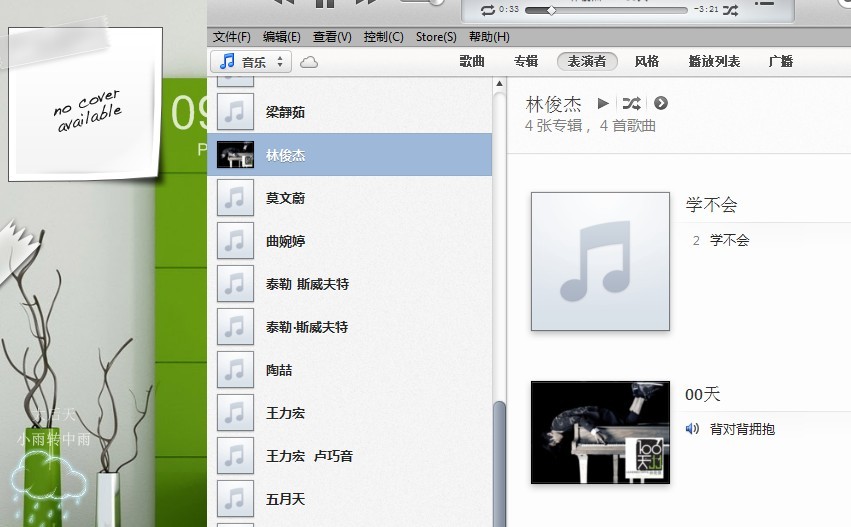Click the desktop weather text 小雨转中雨
This screenshot has height=527, width=851.
click(x=53, y=439)
